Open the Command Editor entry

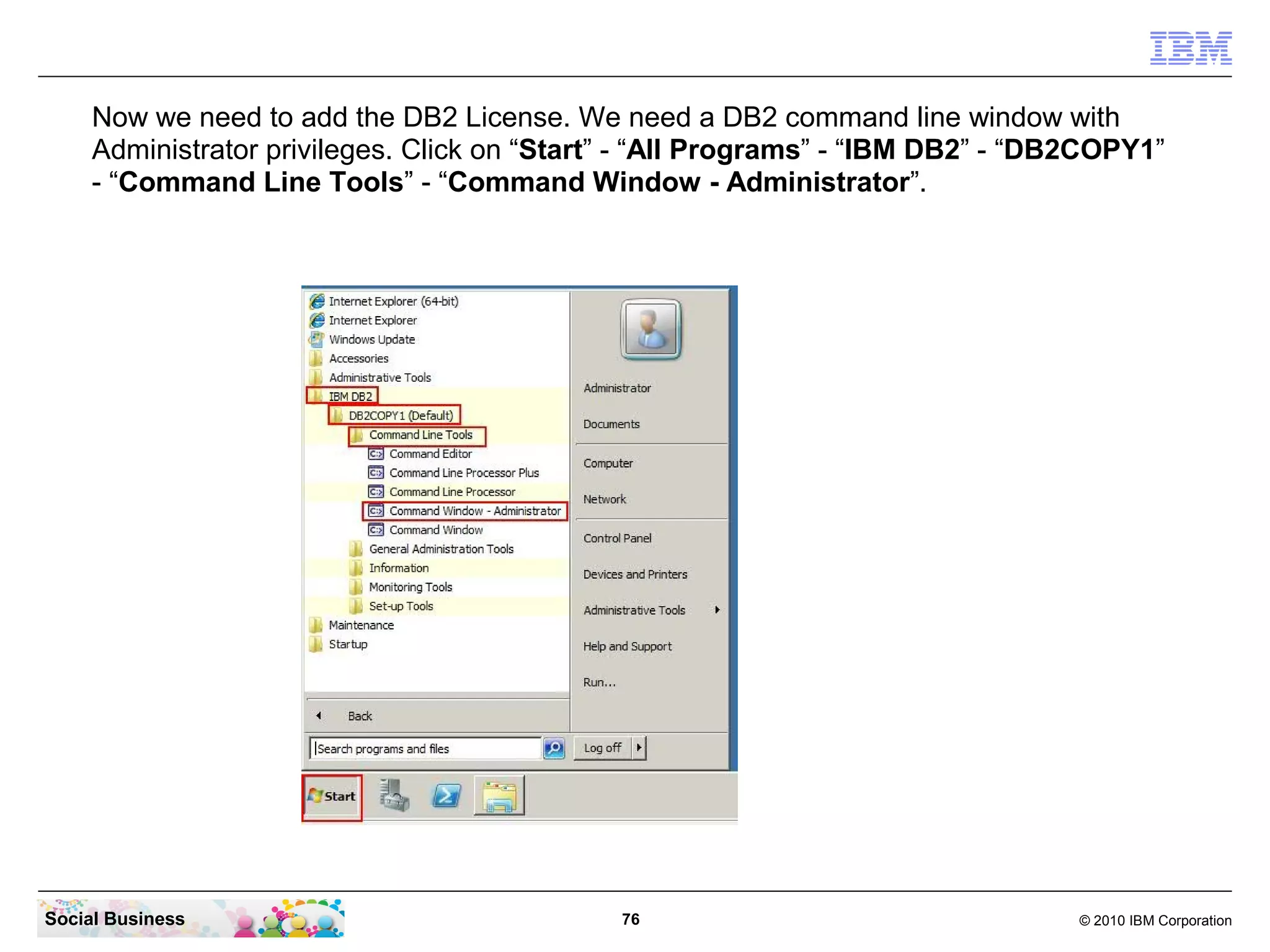click(x=420, y=454)
